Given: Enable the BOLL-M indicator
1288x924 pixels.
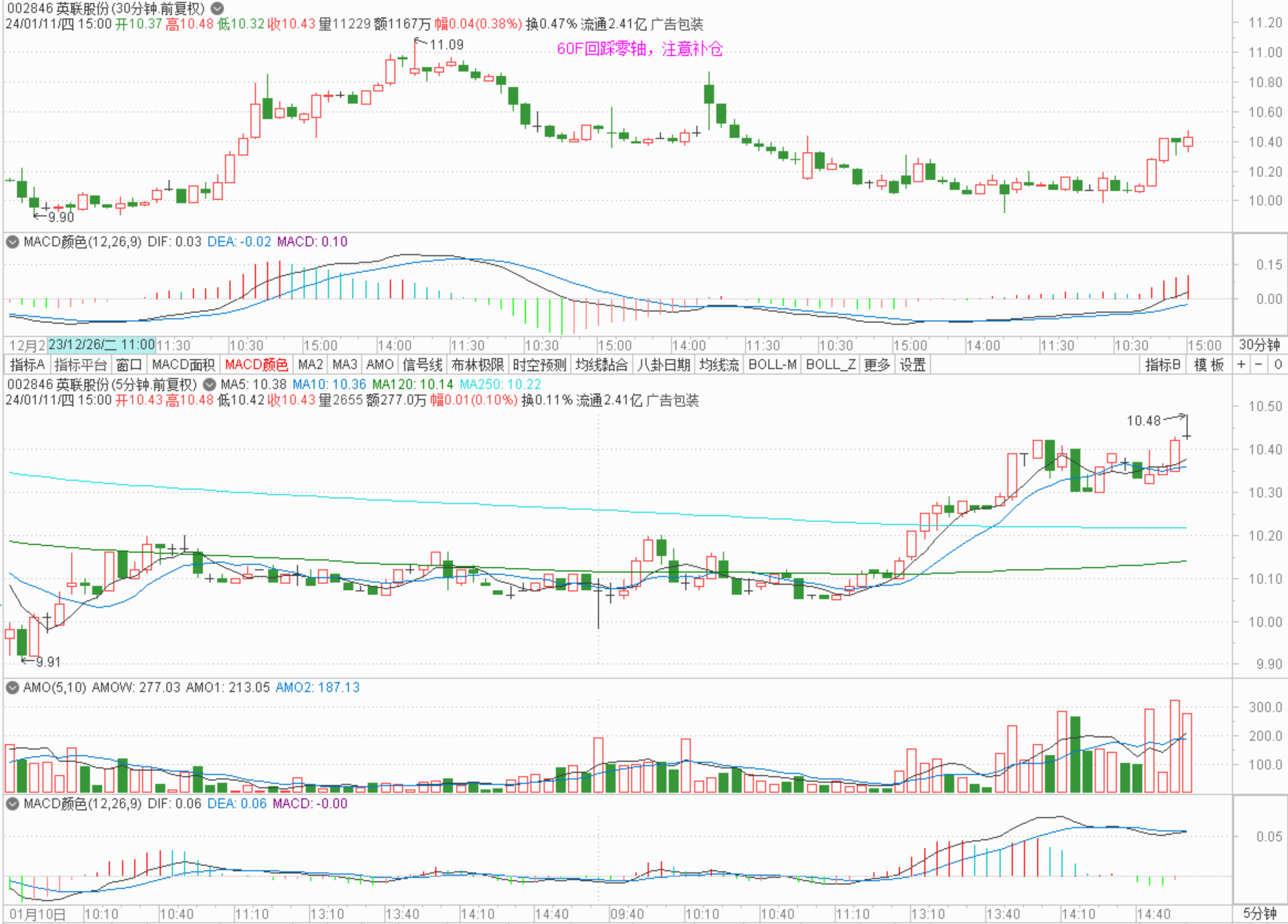Looking at the screenshot, I should [772, 364].
